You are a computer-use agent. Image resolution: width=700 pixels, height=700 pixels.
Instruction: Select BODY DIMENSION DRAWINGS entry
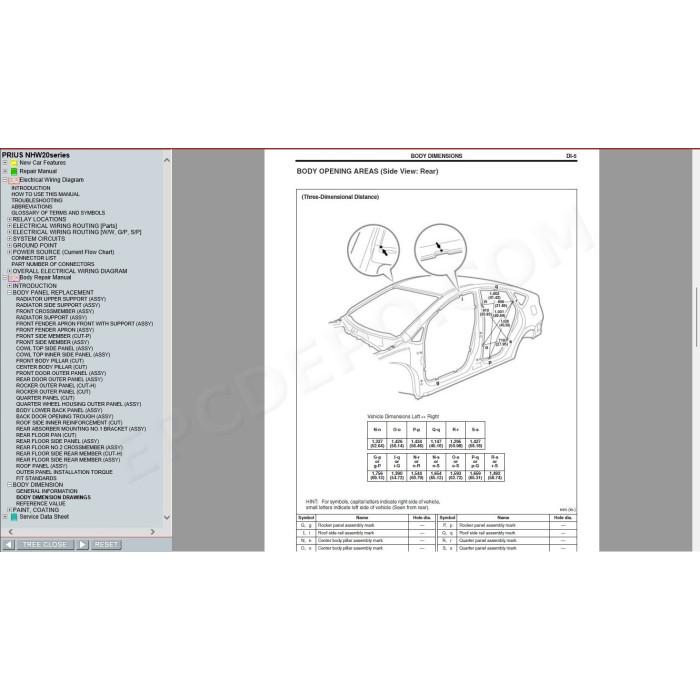(x=54, y=497)
